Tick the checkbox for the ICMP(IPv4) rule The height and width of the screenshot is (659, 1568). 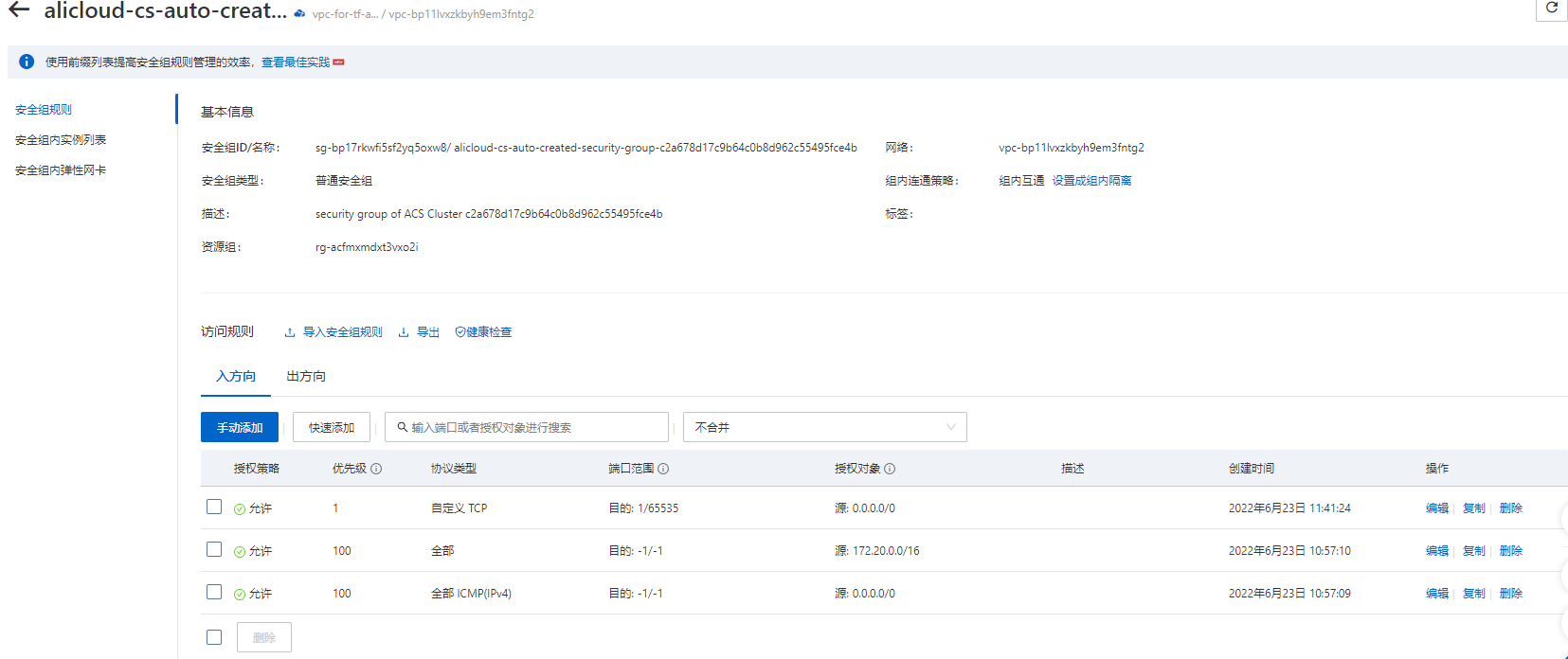(214, 593)
